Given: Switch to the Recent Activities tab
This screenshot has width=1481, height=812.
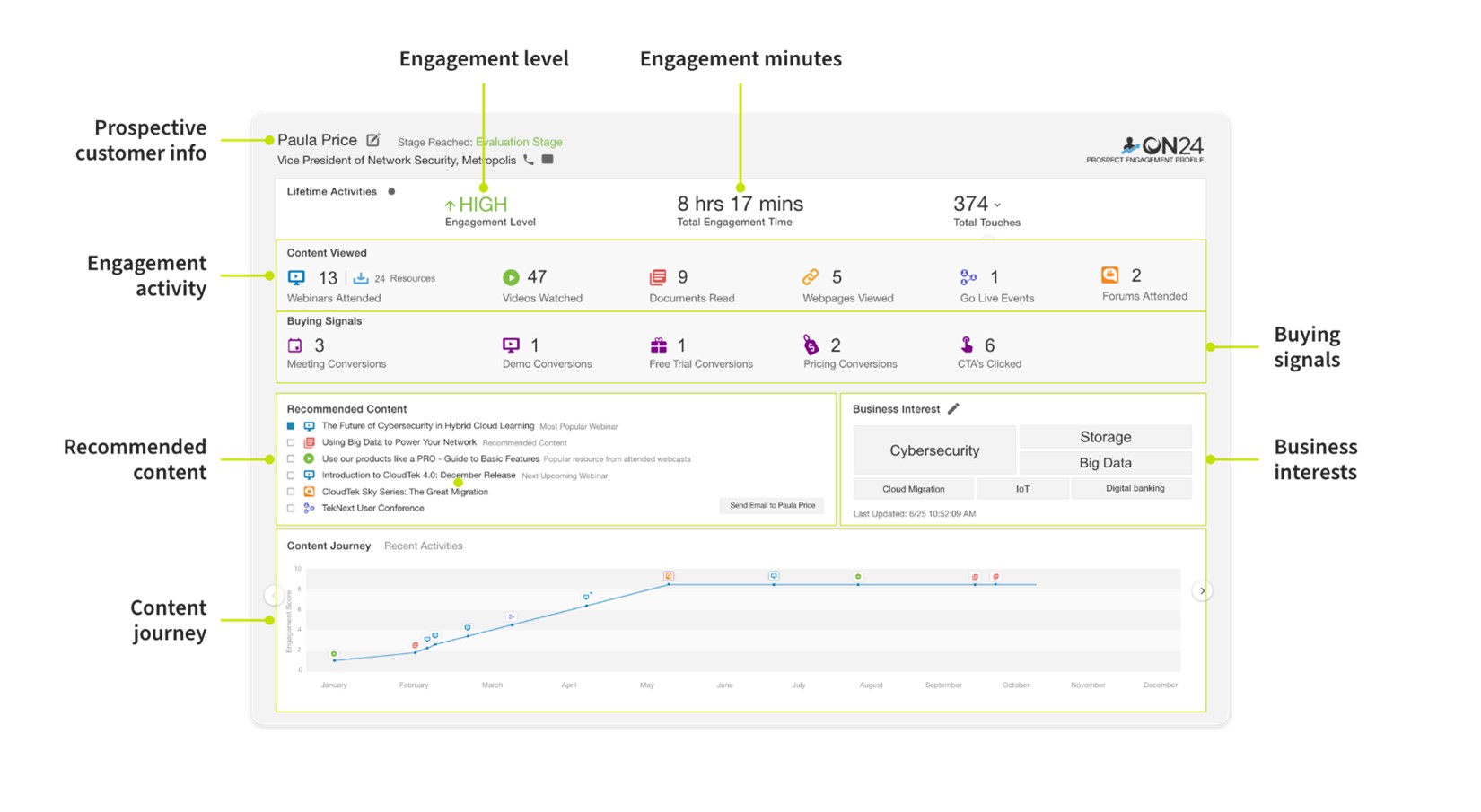Looking at the screenshot, I should 423,546.
